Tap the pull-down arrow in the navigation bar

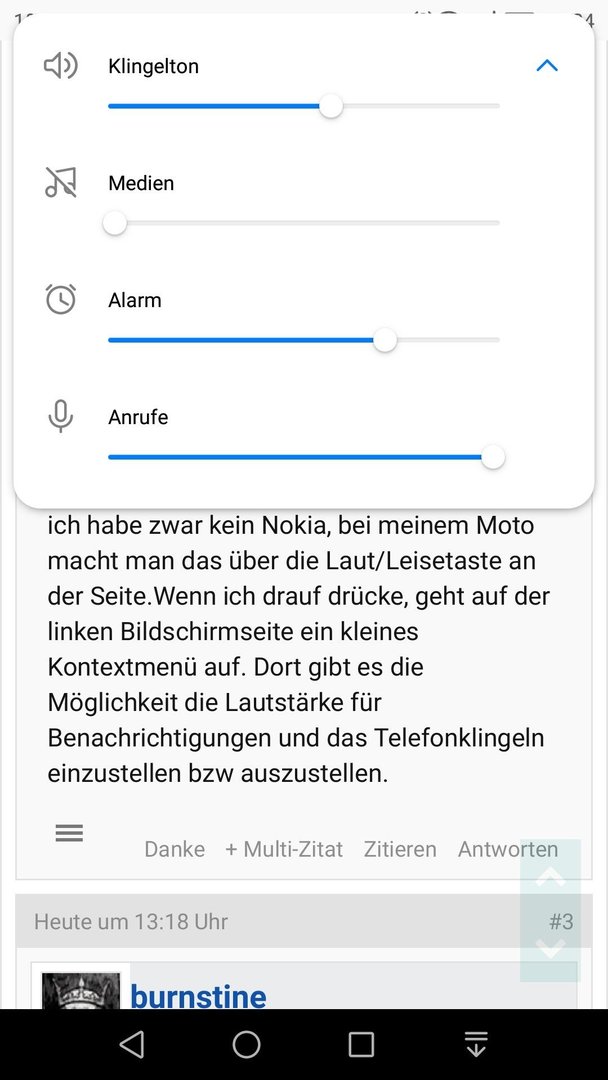(476, 1044)
